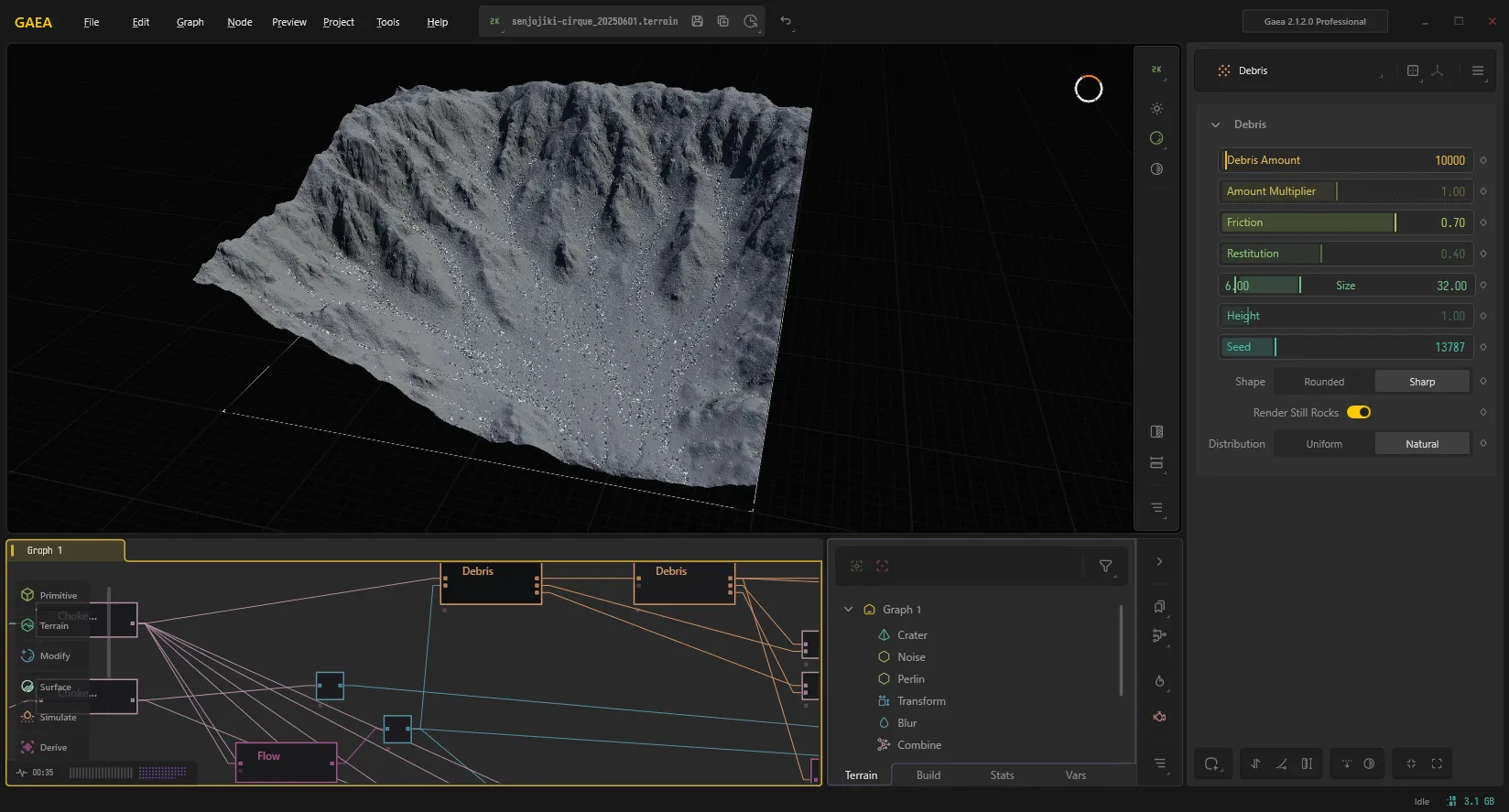This screenshot has height=812, width=1509.
Task: Click the fullscreen expand icon in bottom toolbar
Action: pyautogui.click(x=1437, y=763)
